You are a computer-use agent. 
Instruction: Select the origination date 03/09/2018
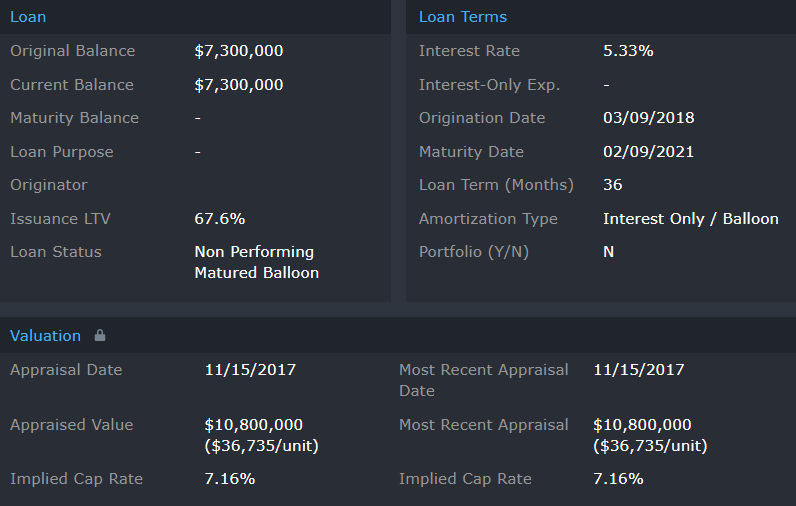(648, 118)
